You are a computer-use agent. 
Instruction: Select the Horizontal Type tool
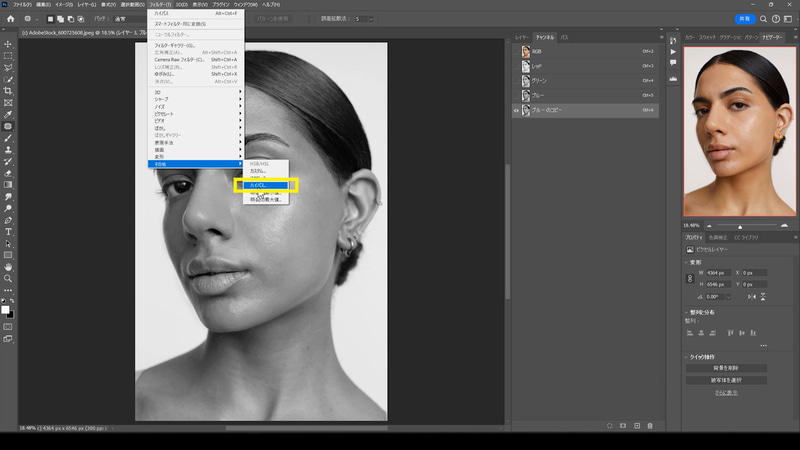[8, 231]
